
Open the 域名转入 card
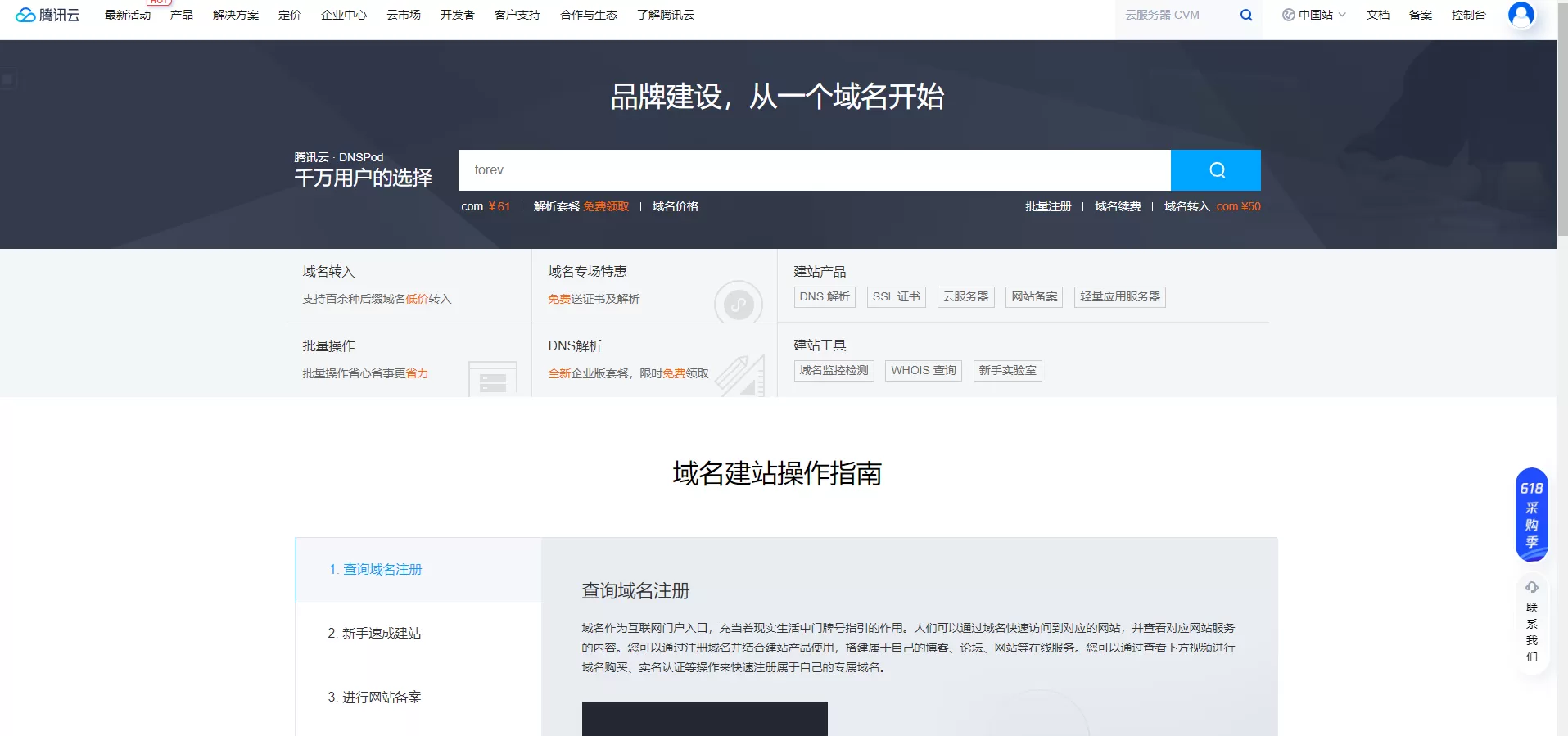pyautogui.click(x=409, y=286)
